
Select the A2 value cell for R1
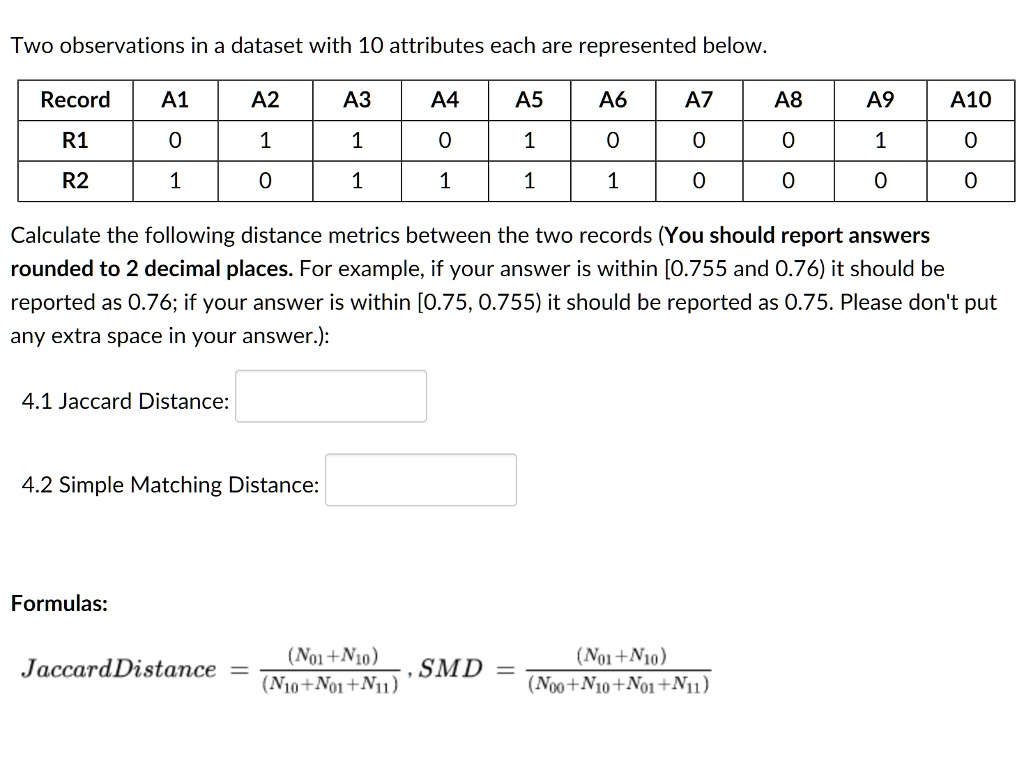pos(264,140)
